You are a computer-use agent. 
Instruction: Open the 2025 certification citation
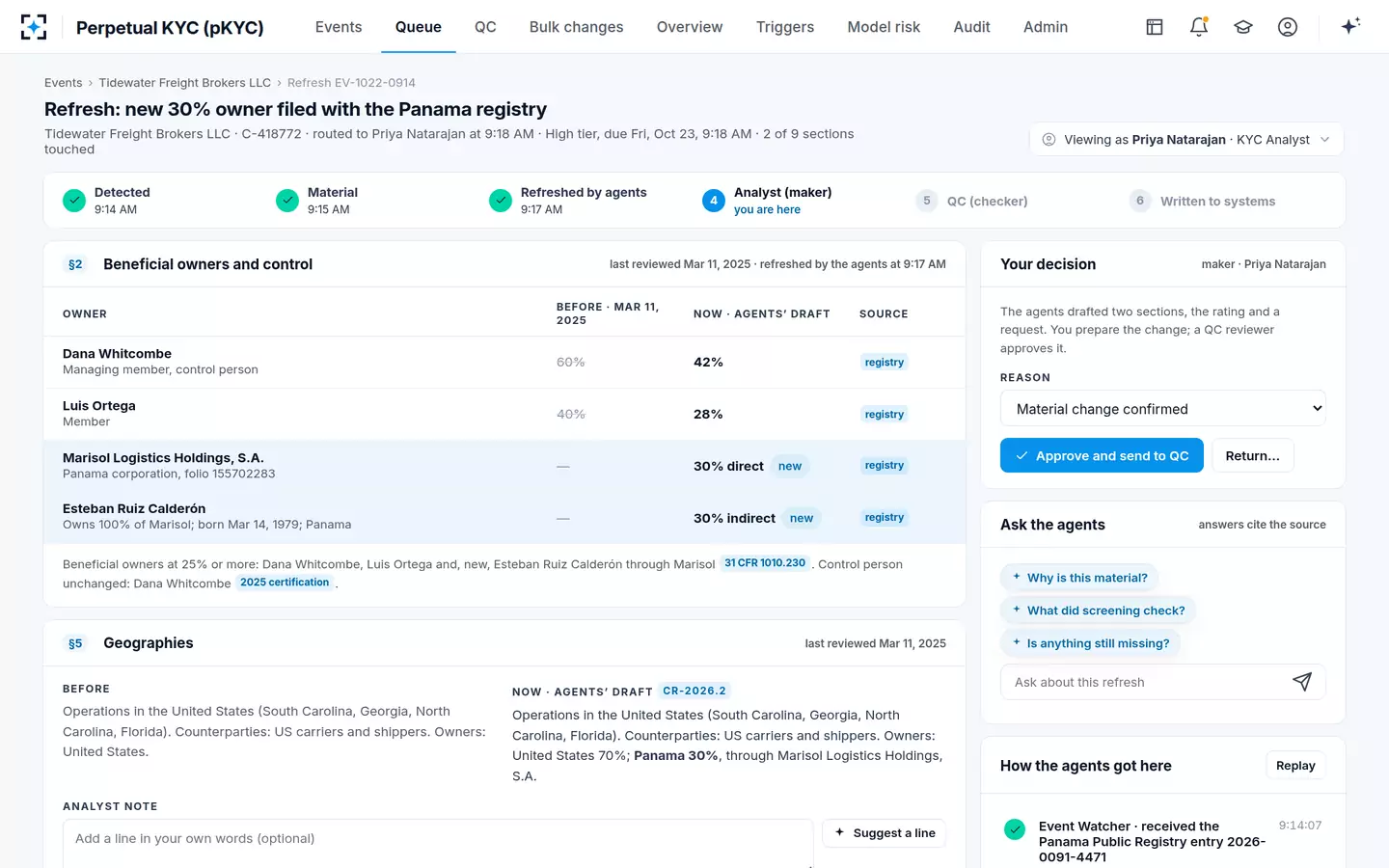pos(285,583)
